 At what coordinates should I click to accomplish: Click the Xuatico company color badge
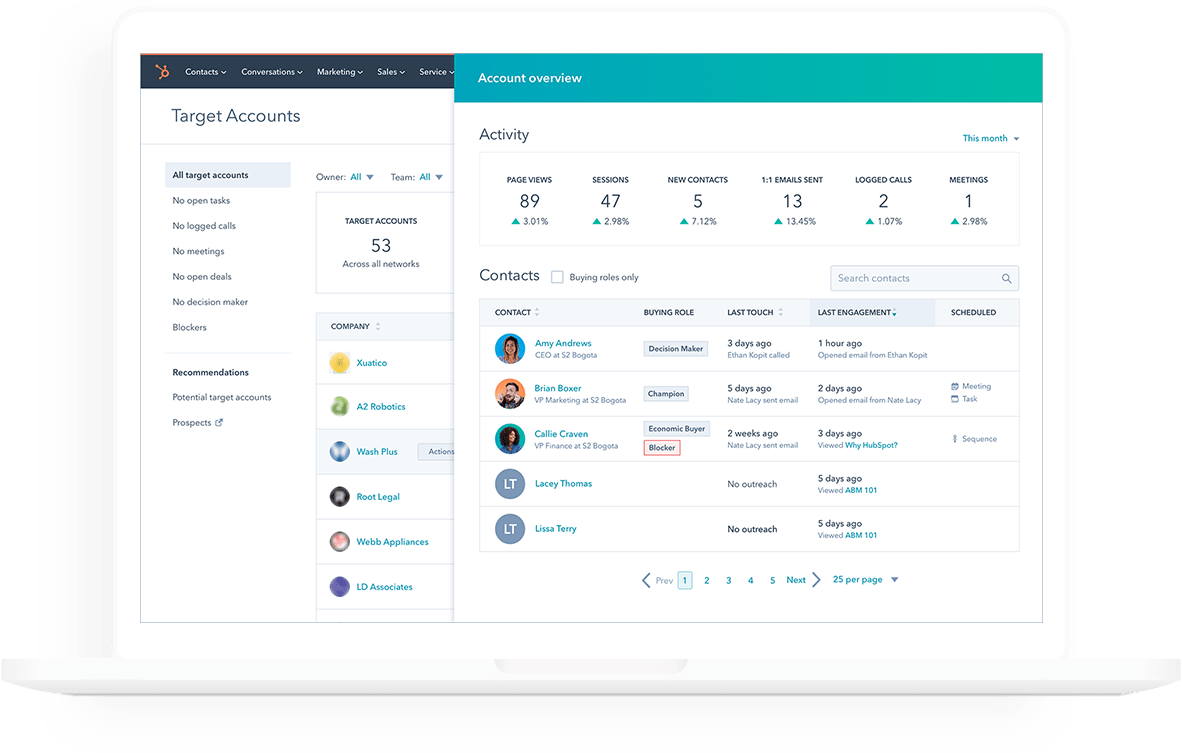coord(339,362)
